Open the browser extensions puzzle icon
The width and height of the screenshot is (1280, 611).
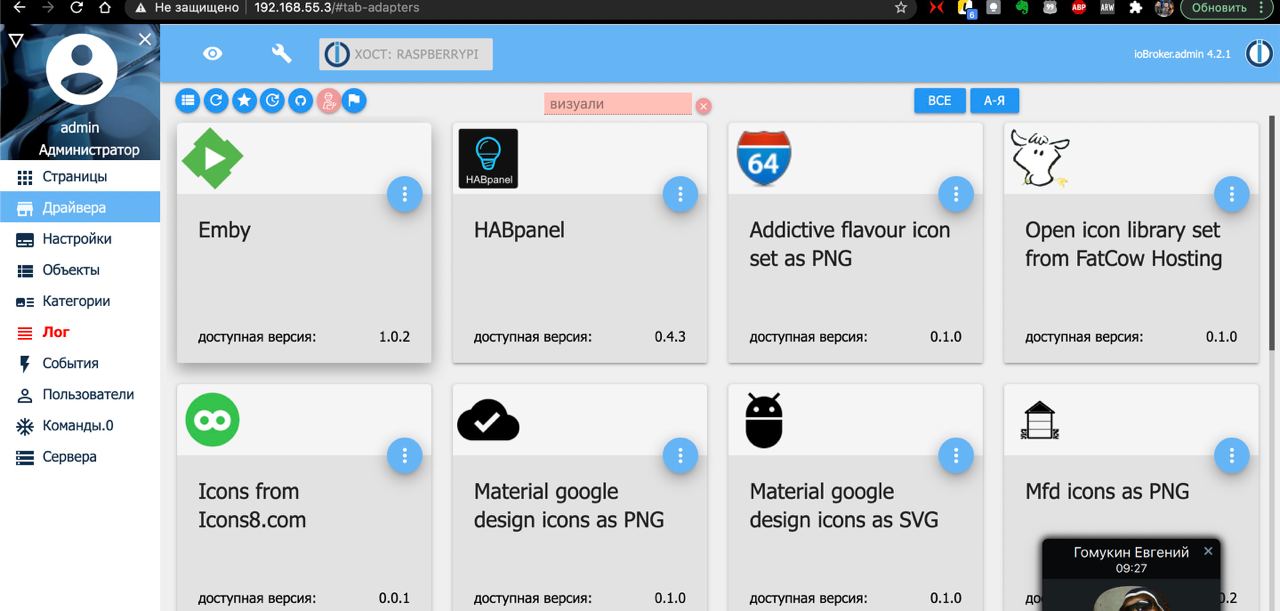click(1136, 7)
